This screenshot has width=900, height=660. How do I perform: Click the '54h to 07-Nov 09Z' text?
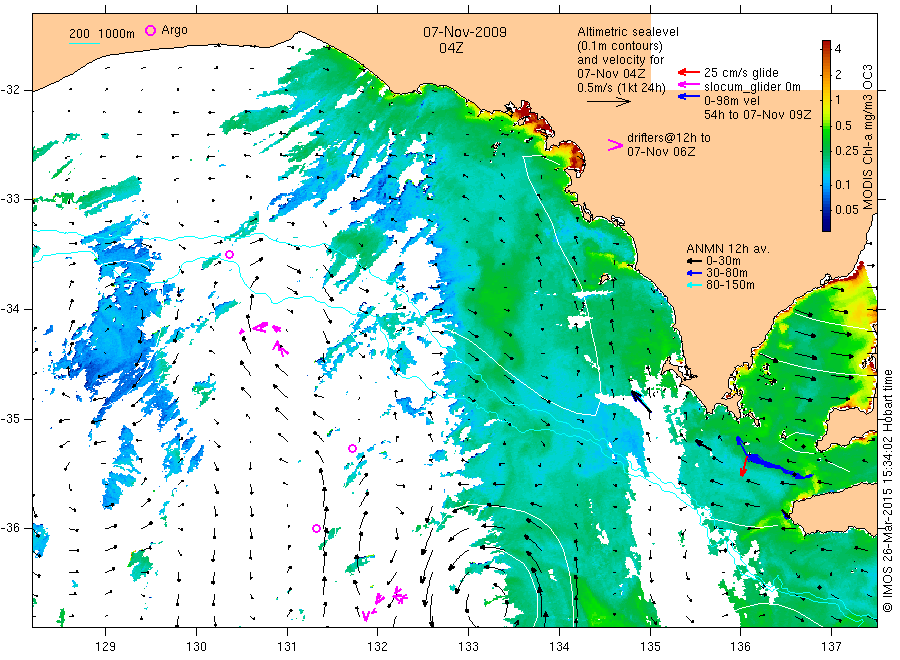758,114
